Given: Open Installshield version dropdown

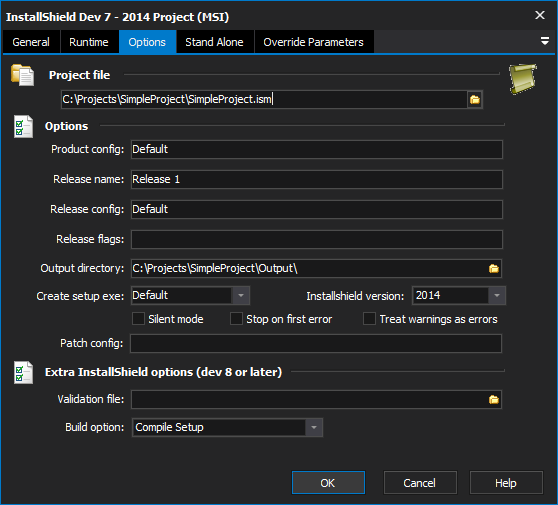Looking at the screenshot, I should pyautogui.click(x=497, y=295).
